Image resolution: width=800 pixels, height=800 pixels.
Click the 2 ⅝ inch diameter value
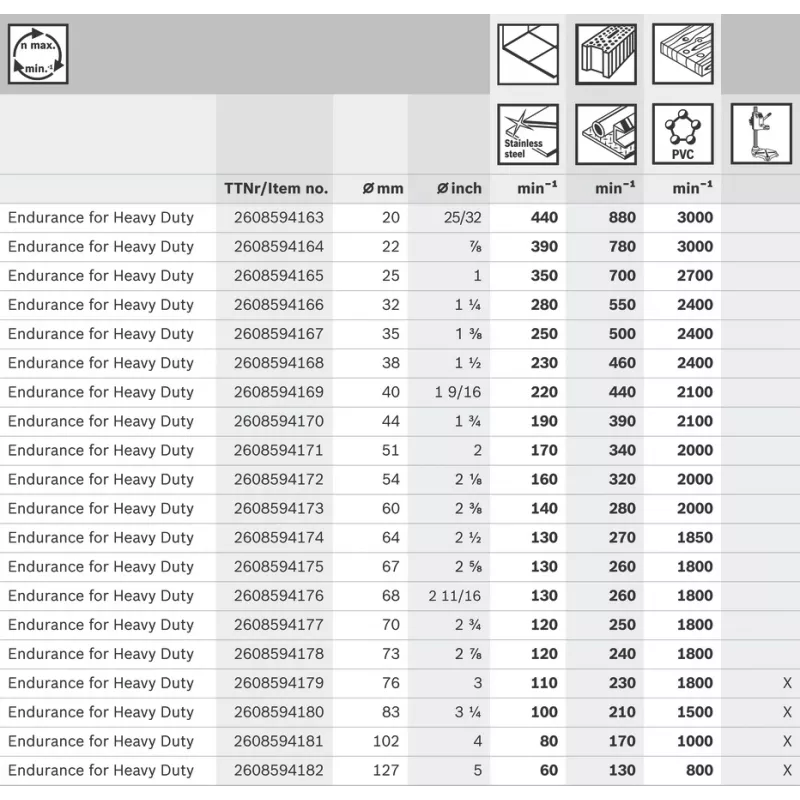point(468,566)
